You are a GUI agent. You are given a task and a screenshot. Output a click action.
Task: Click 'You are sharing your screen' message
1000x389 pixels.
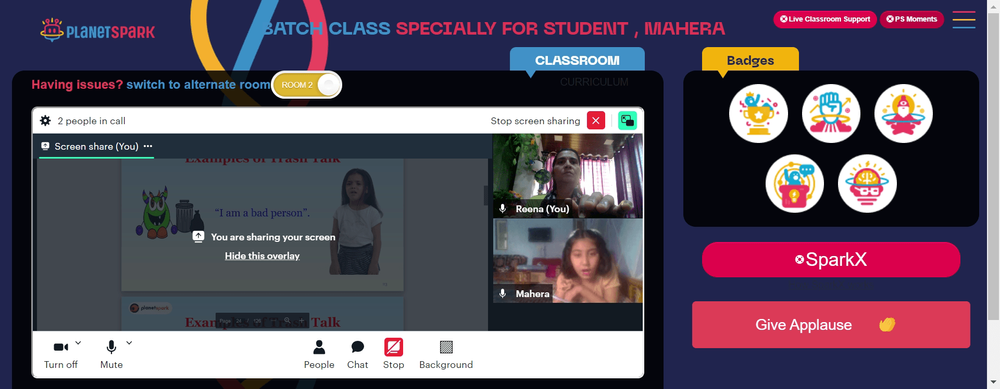click(x=273, y=237)
